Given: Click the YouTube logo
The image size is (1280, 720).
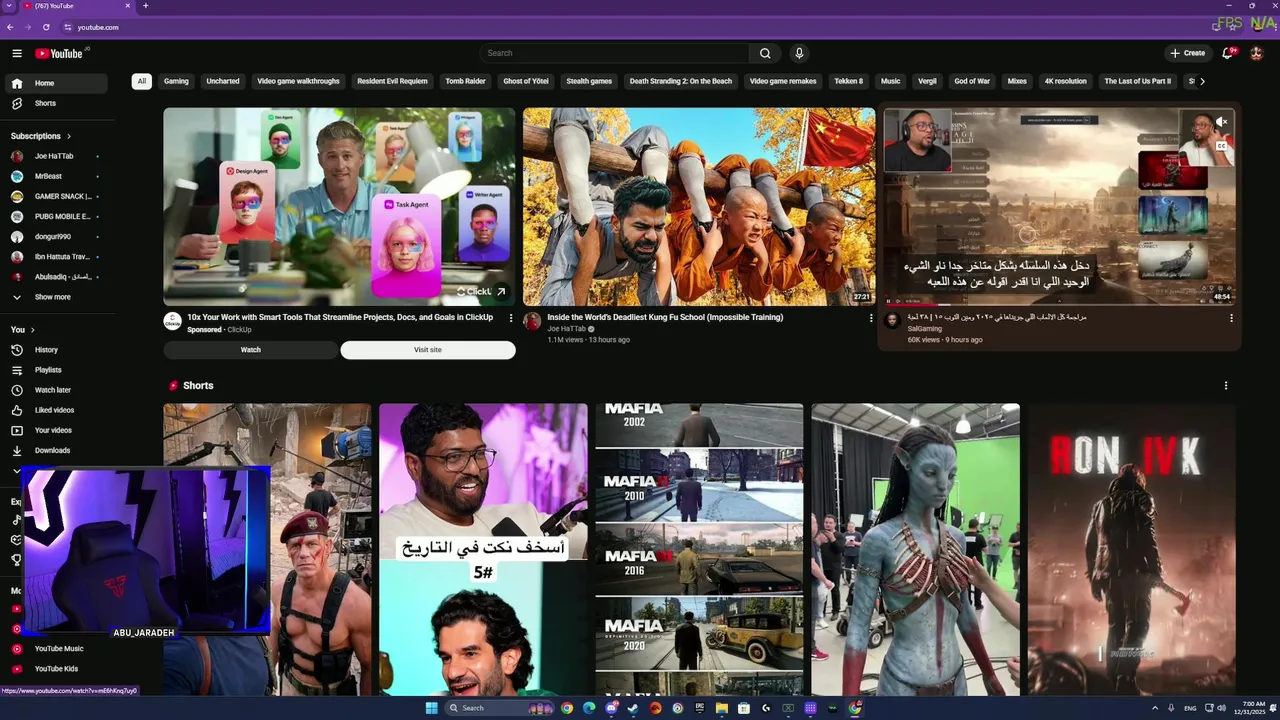Looking at the screenshot, I should (59, 53).
